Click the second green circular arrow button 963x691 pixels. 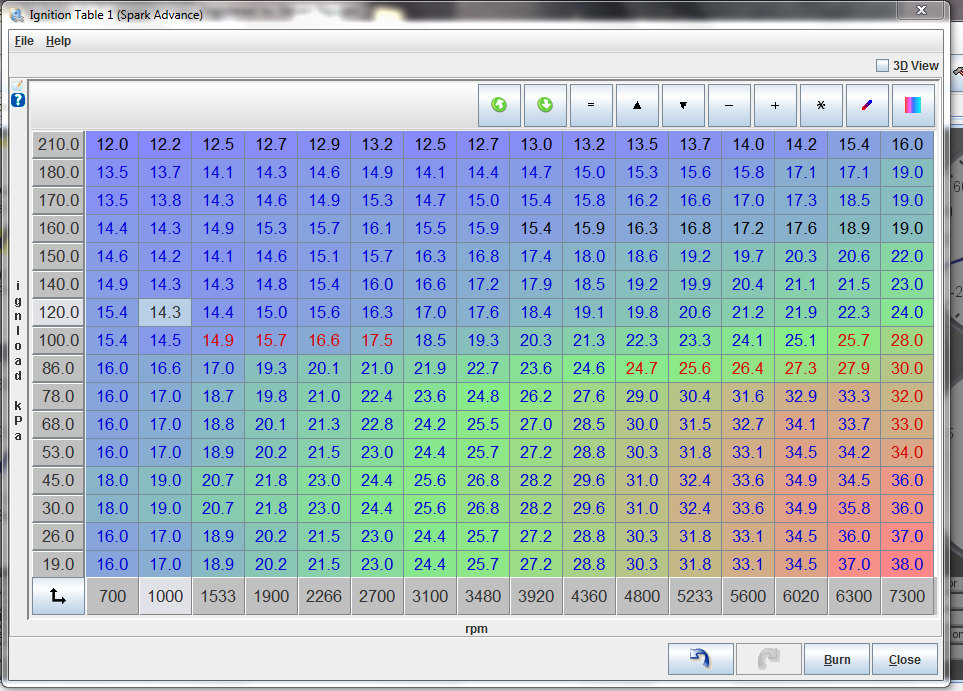coord(545,105)
